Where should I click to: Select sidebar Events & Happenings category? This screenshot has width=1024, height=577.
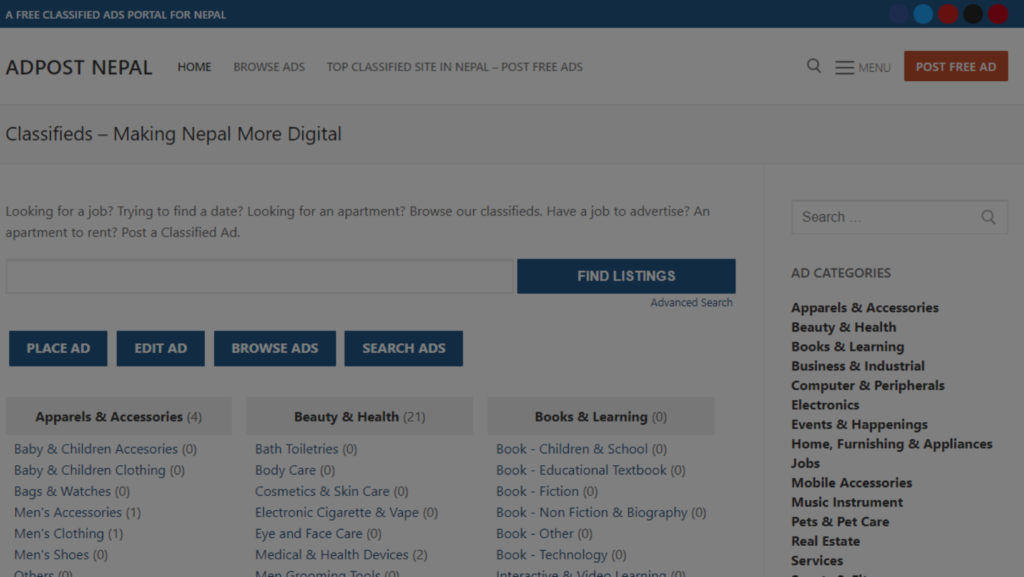coord(859,424)
